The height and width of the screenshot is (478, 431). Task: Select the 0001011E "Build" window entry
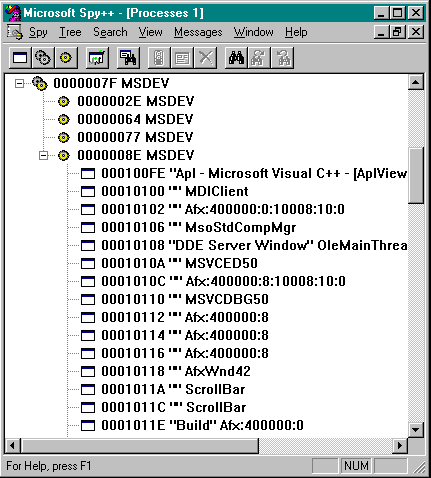coord(202,425)
